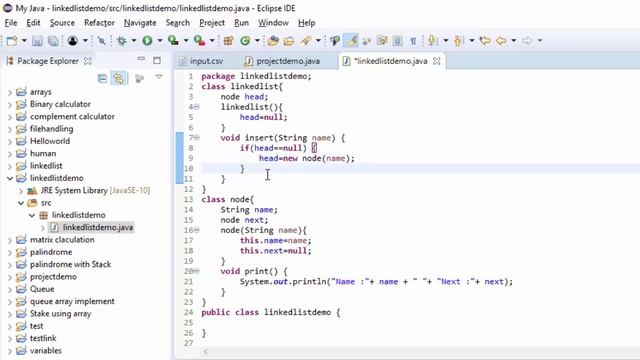
Task: Open the Window menu
Action: [273, 23]
